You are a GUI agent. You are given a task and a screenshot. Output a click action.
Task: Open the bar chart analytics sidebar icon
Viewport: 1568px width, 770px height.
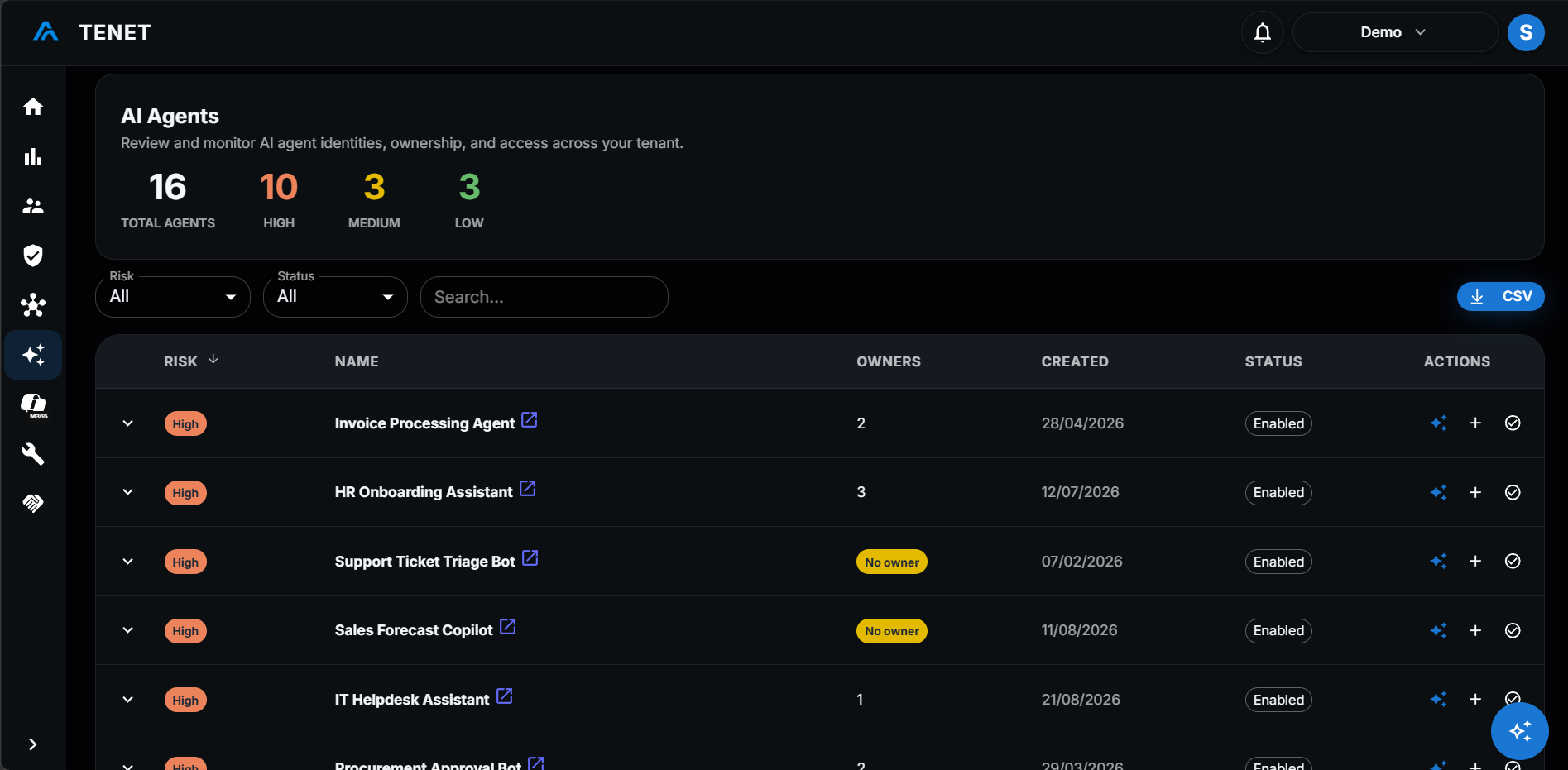click(33, 156)
